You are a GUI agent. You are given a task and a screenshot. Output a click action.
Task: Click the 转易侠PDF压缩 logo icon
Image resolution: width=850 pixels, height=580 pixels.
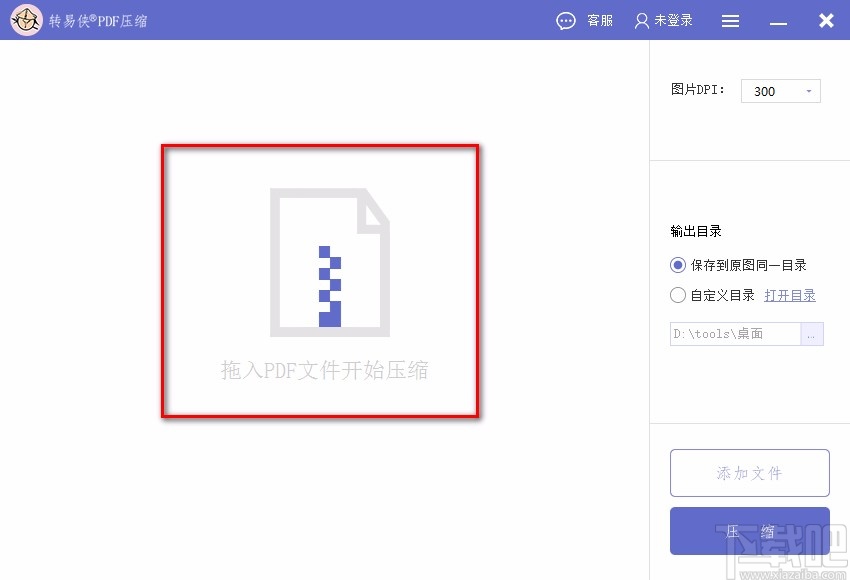click(x=26, y=20)
